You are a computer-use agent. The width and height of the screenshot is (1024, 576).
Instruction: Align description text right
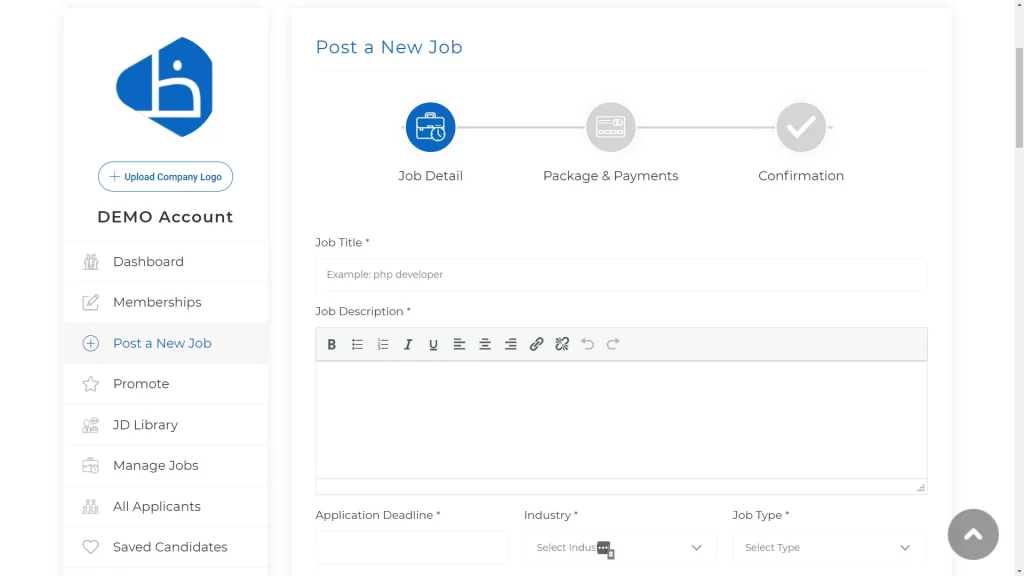510,344
